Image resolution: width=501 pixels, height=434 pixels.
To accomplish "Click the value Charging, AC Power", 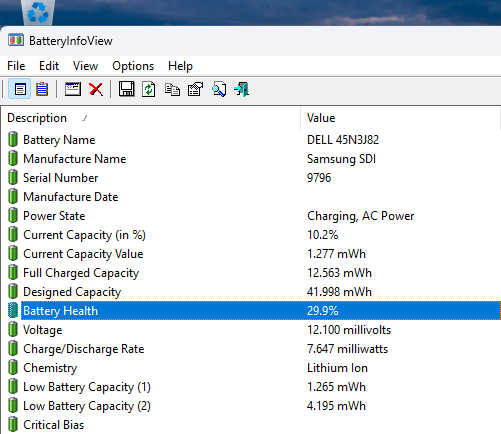I will point(361,216).
